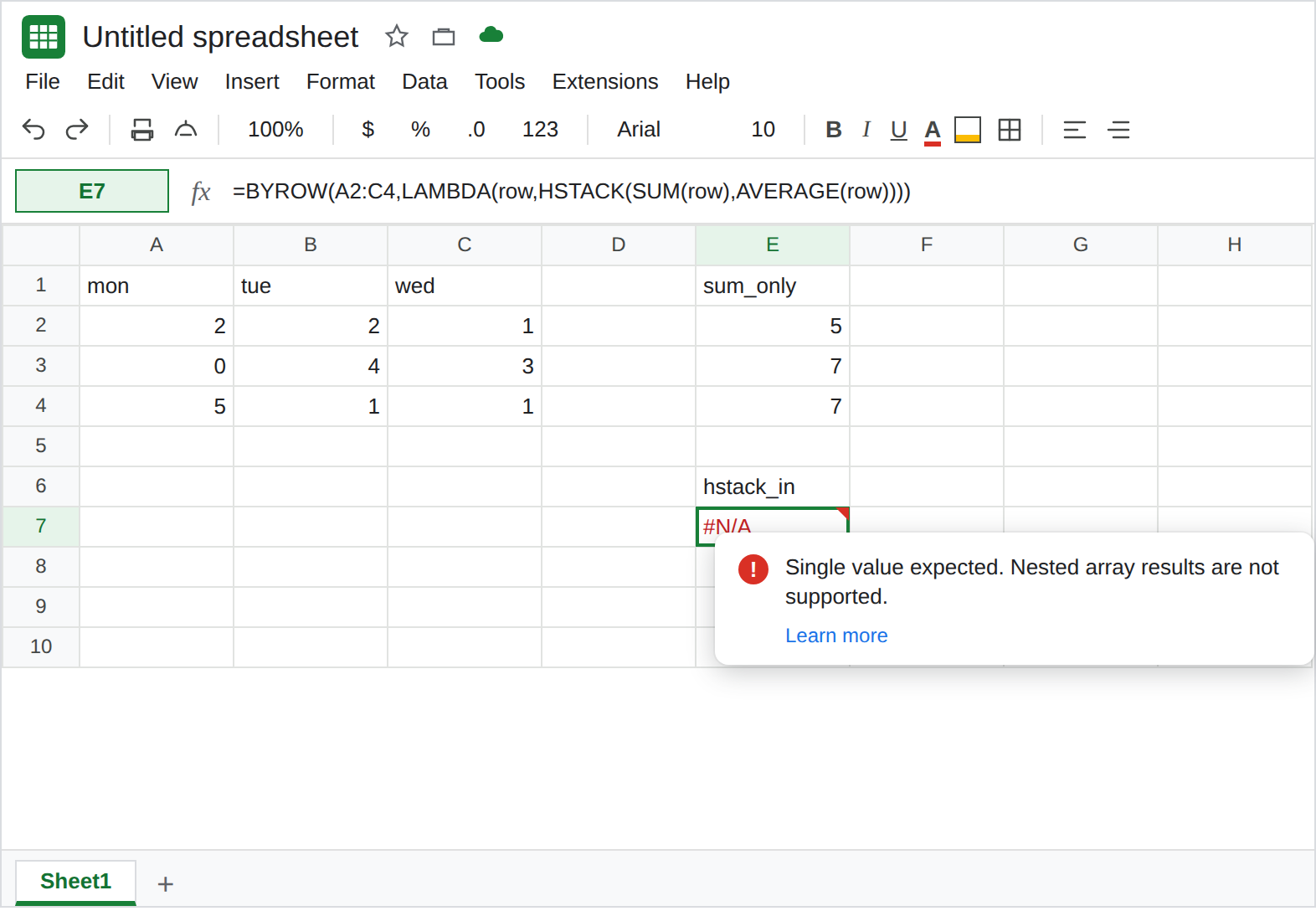The width and height of the screenshot is (1316, 911).
Task: Format as percent
Action: pyautogui.click(x=420, y=130)
